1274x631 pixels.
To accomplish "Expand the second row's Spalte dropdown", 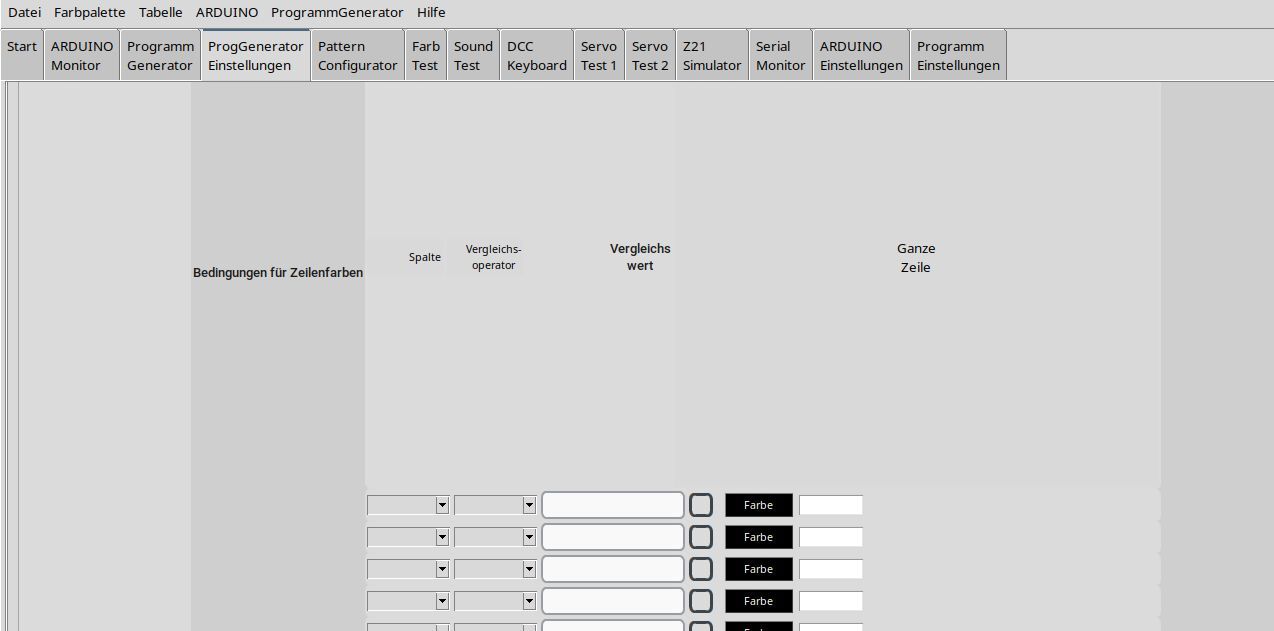I will pyautogui.click(x=408, y=538).
